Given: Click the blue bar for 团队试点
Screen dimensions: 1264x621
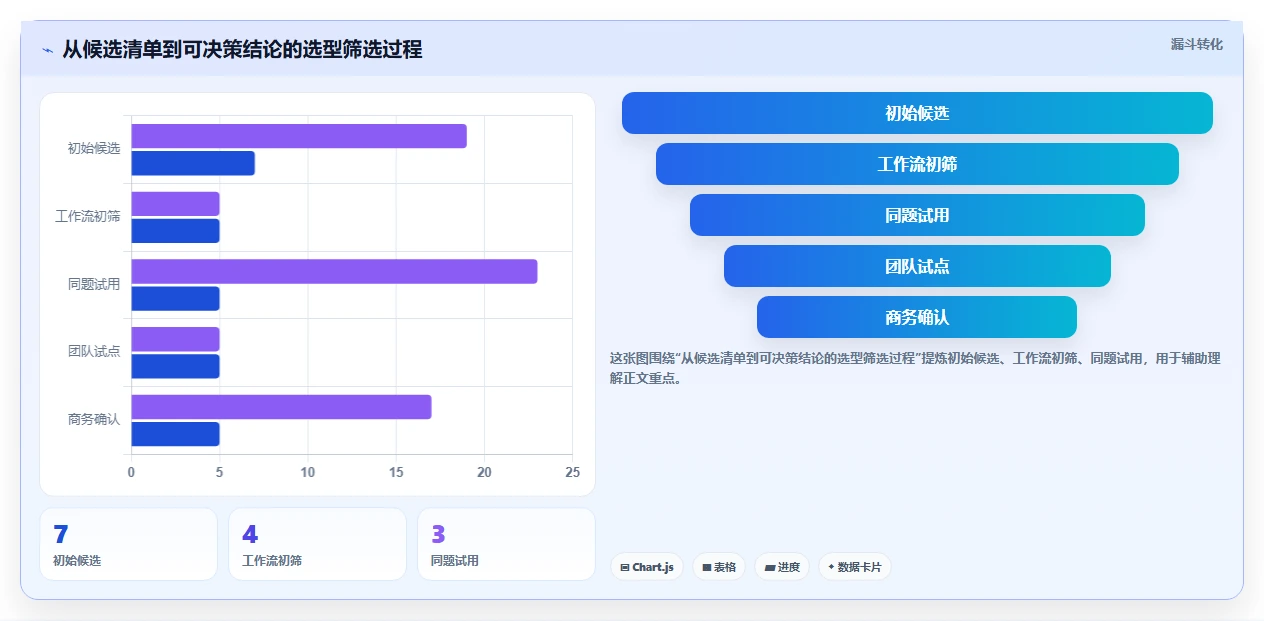Looking at the screenshot, I should 175,366.
